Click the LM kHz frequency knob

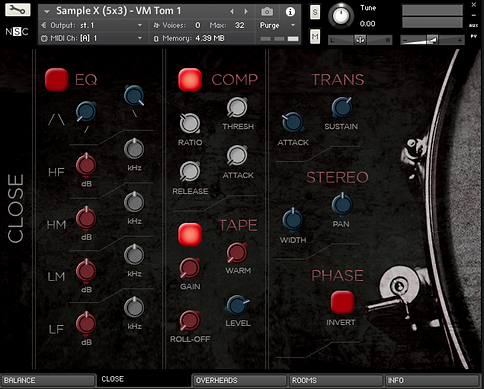tap(134, 255)
